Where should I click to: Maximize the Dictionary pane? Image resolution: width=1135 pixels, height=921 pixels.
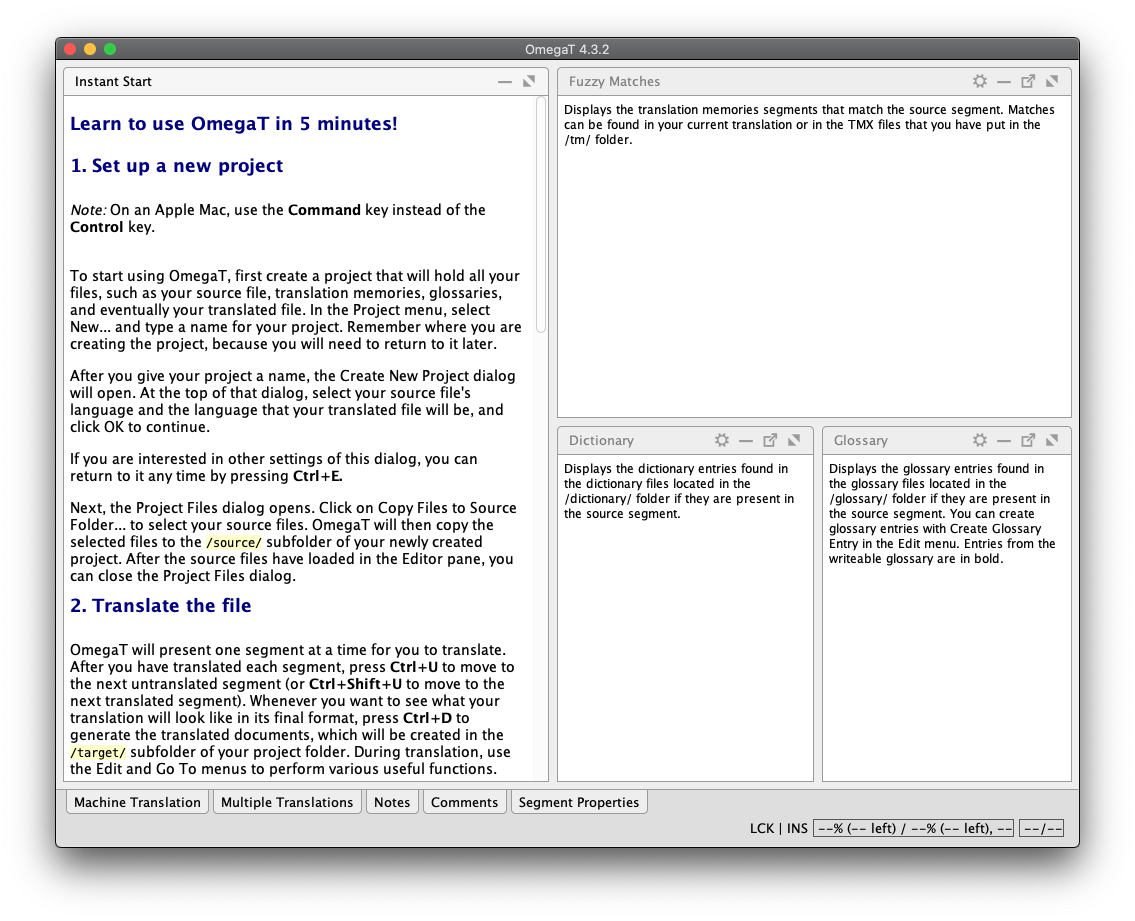coord(794,440)
